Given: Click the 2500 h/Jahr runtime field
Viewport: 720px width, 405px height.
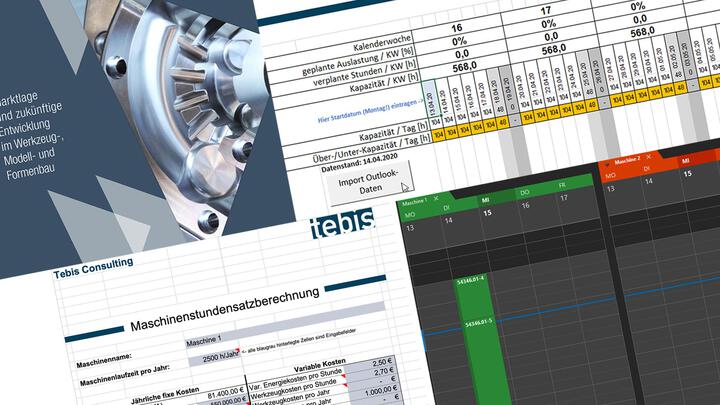Looking at the screenshot, I should click(215, 358).
